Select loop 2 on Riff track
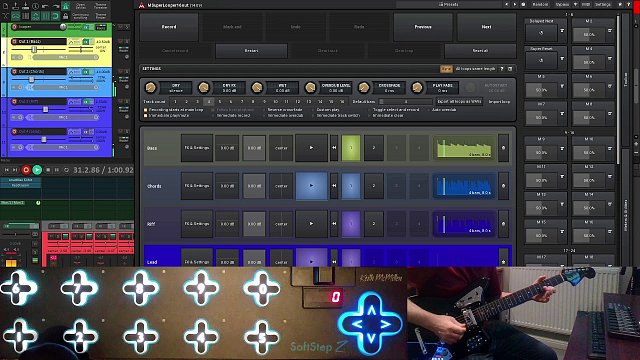The height and width of the screenshot is (360, 640). (x=373, y=224)
